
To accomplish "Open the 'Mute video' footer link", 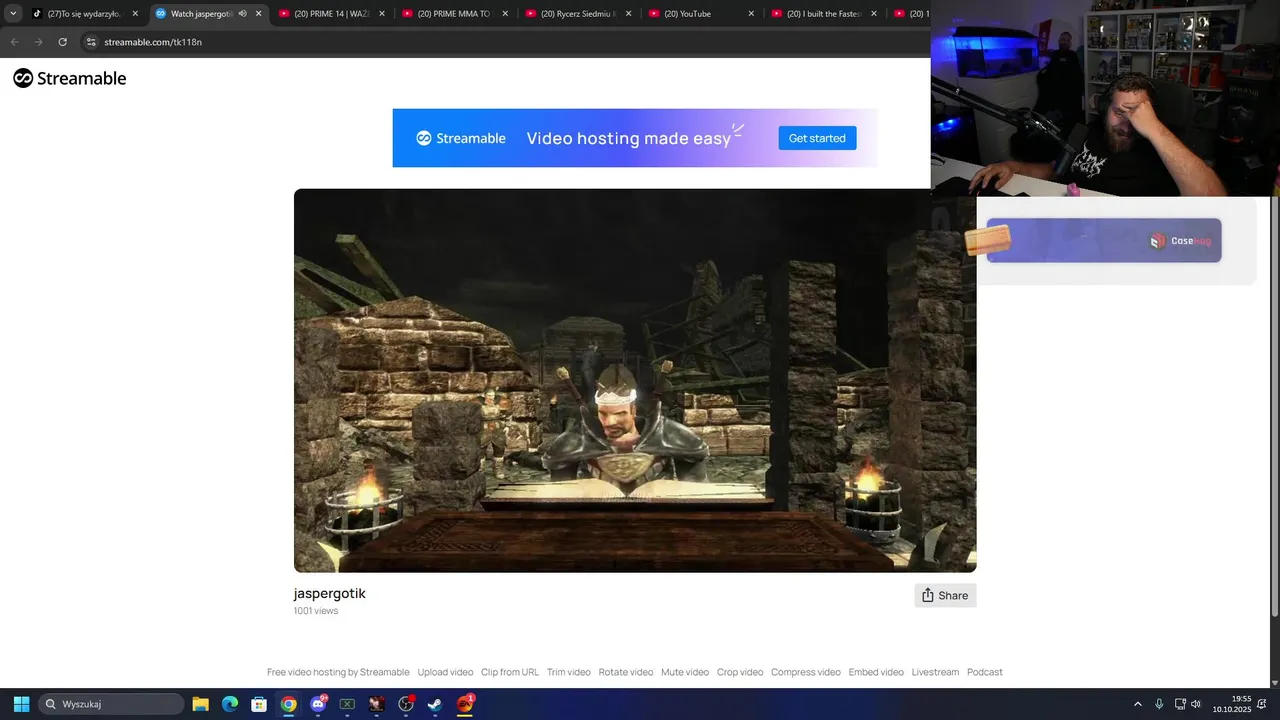I will coord(685,672).
